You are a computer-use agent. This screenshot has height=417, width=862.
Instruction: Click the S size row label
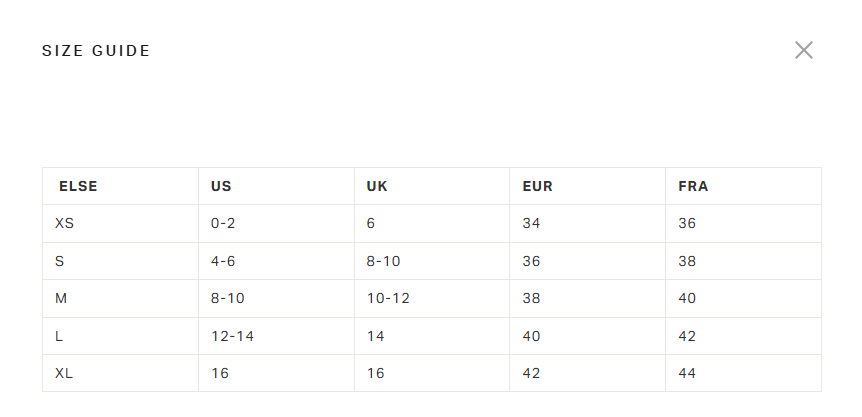coord(60,261)
